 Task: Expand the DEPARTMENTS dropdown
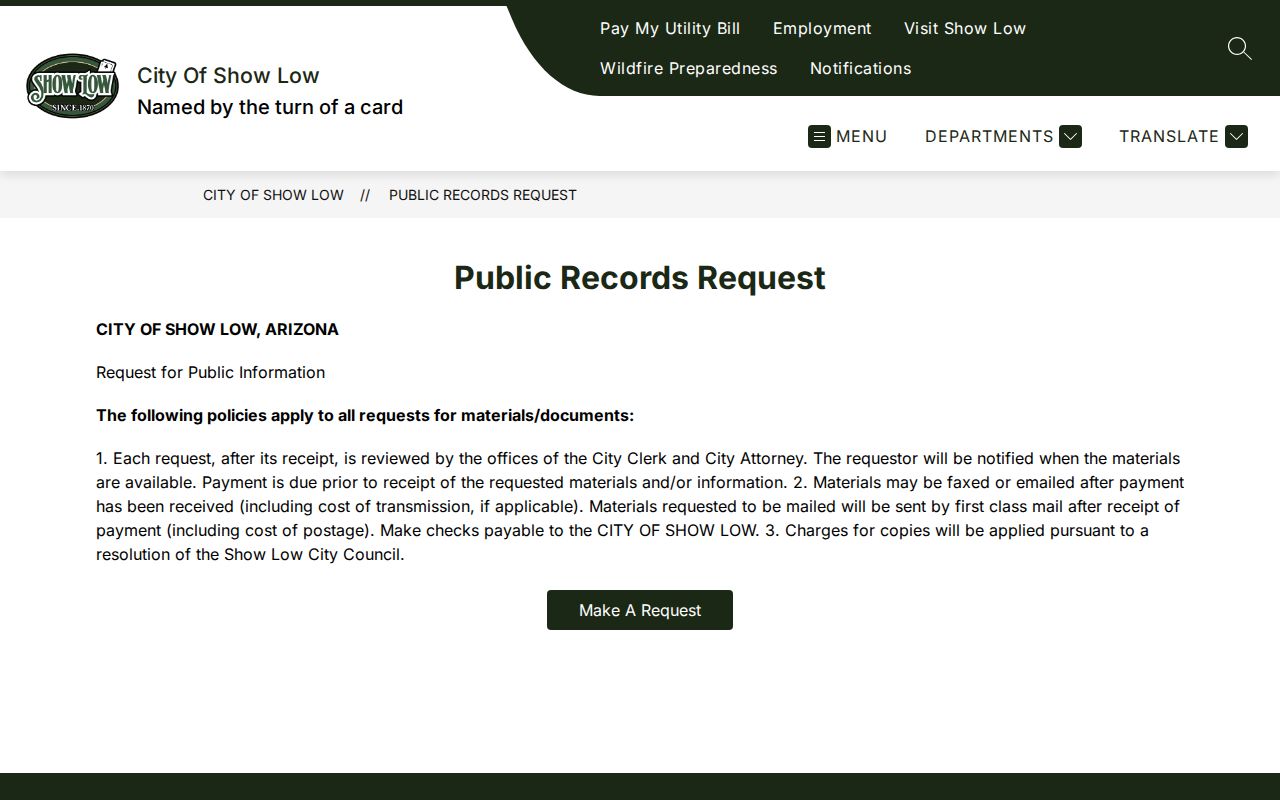pyautogui.click(x=1003, y=136)
